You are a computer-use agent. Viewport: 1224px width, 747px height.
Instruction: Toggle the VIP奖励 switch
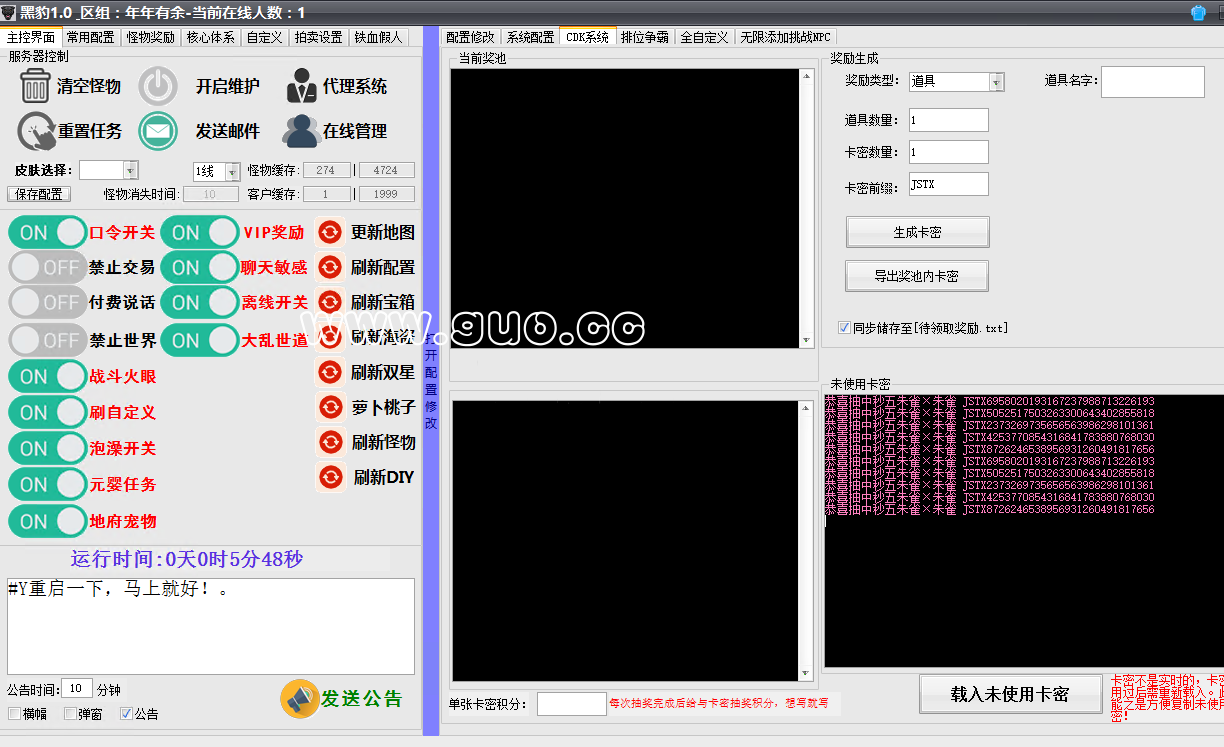pyautogui.click(x=200, y=232)
